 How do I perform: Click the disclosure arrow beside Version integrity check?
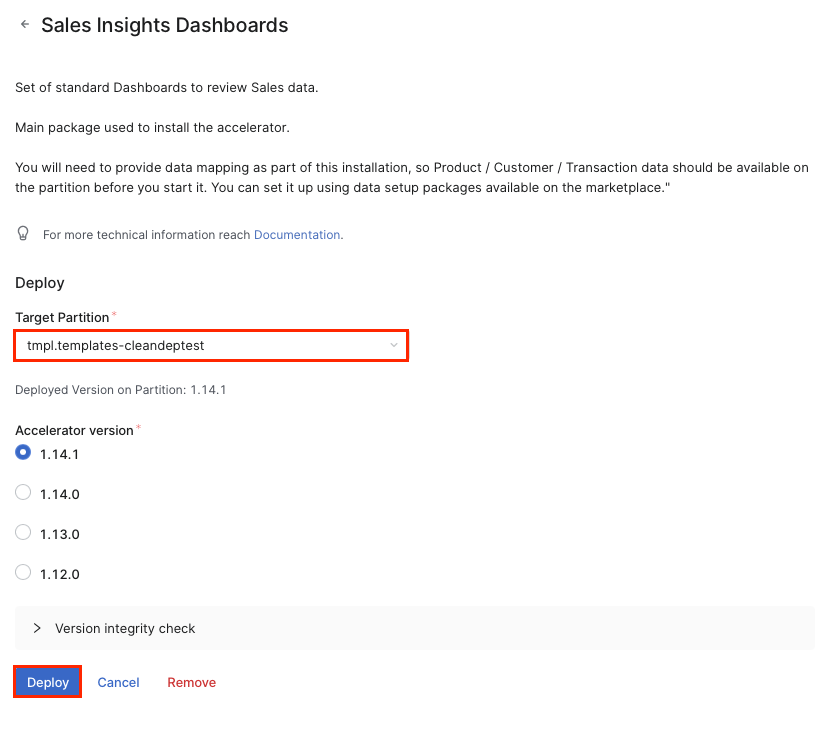click(37, 628)
